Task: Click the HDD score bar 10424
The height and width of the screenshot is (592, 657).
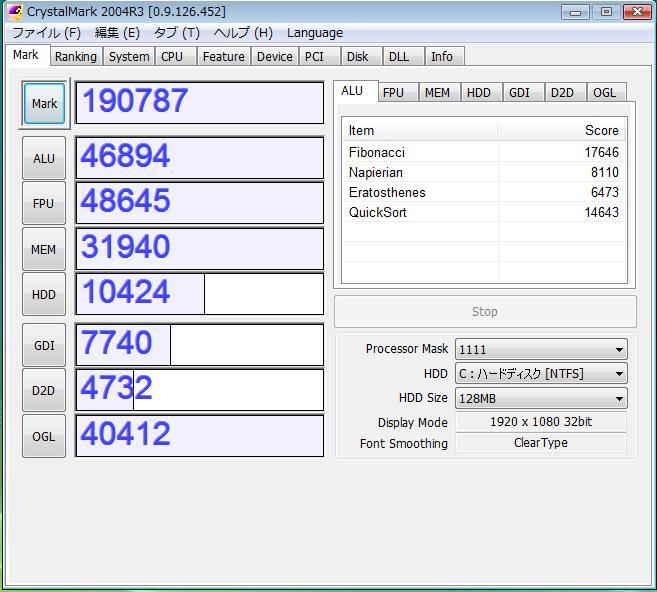Action: [x=200, y=294]
